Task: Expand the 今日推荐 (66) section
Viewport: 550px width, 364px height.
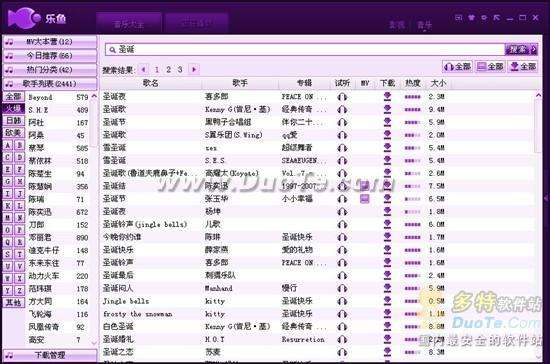Action: click(x=50, y=56)
